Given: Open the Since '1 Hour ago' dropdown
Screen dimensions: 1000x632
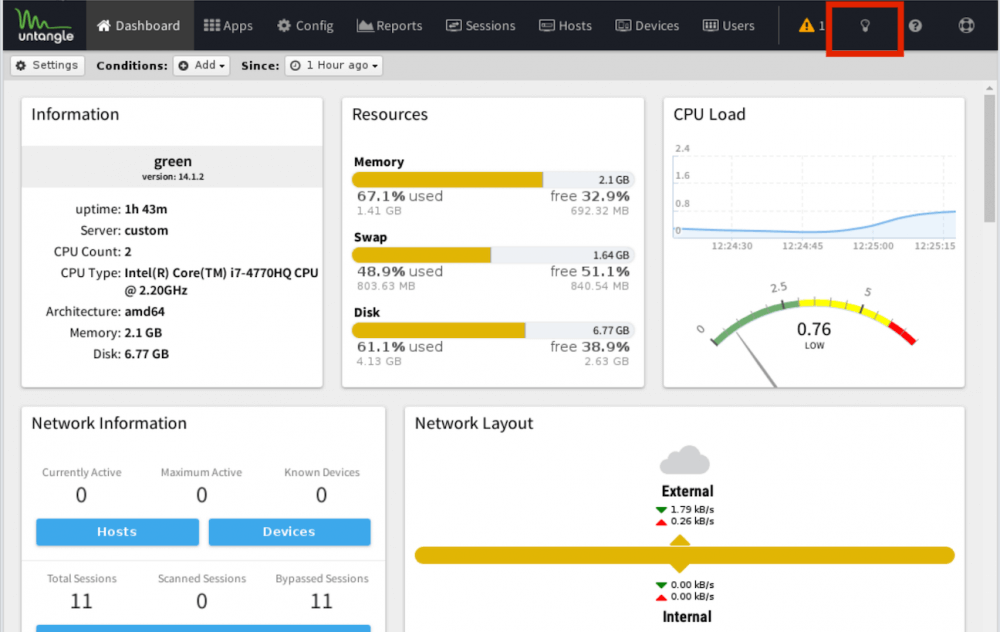Looking at the screenshot, I should pos(334,65).
